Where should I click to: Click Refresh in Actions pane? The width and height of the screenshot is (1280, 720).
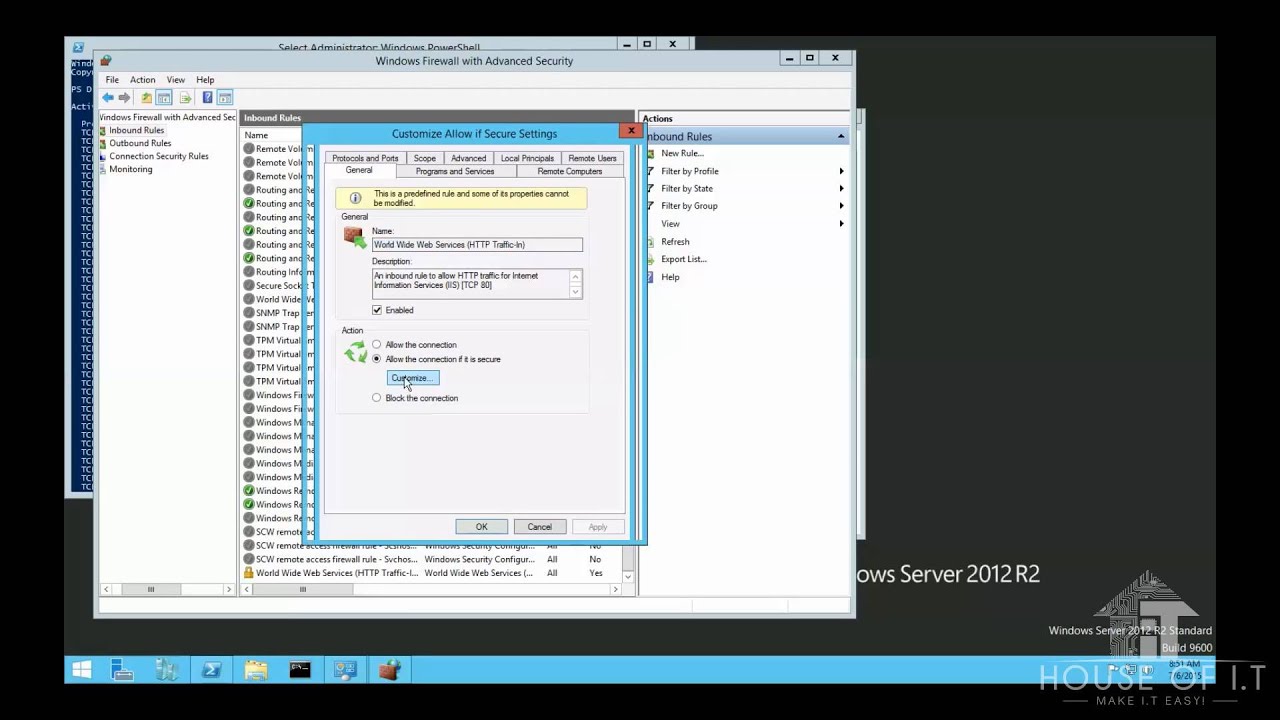[x=675, y=241]
